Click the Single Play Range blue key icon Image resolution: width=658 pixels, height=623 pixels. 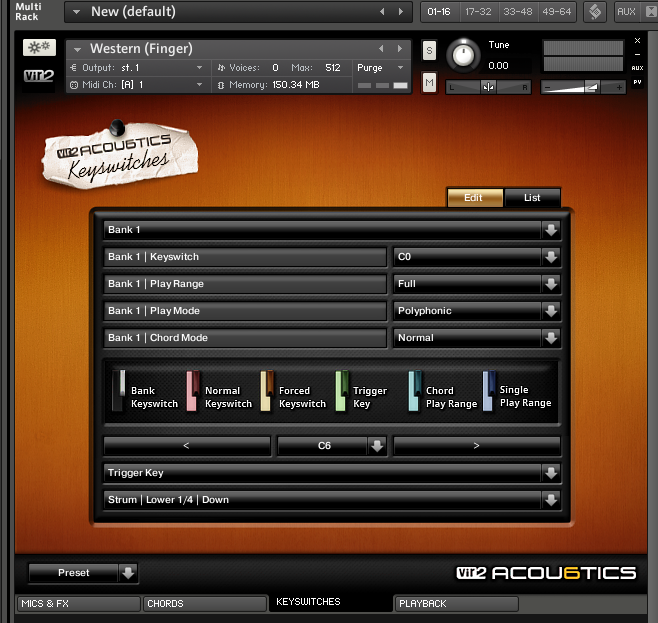488,391
